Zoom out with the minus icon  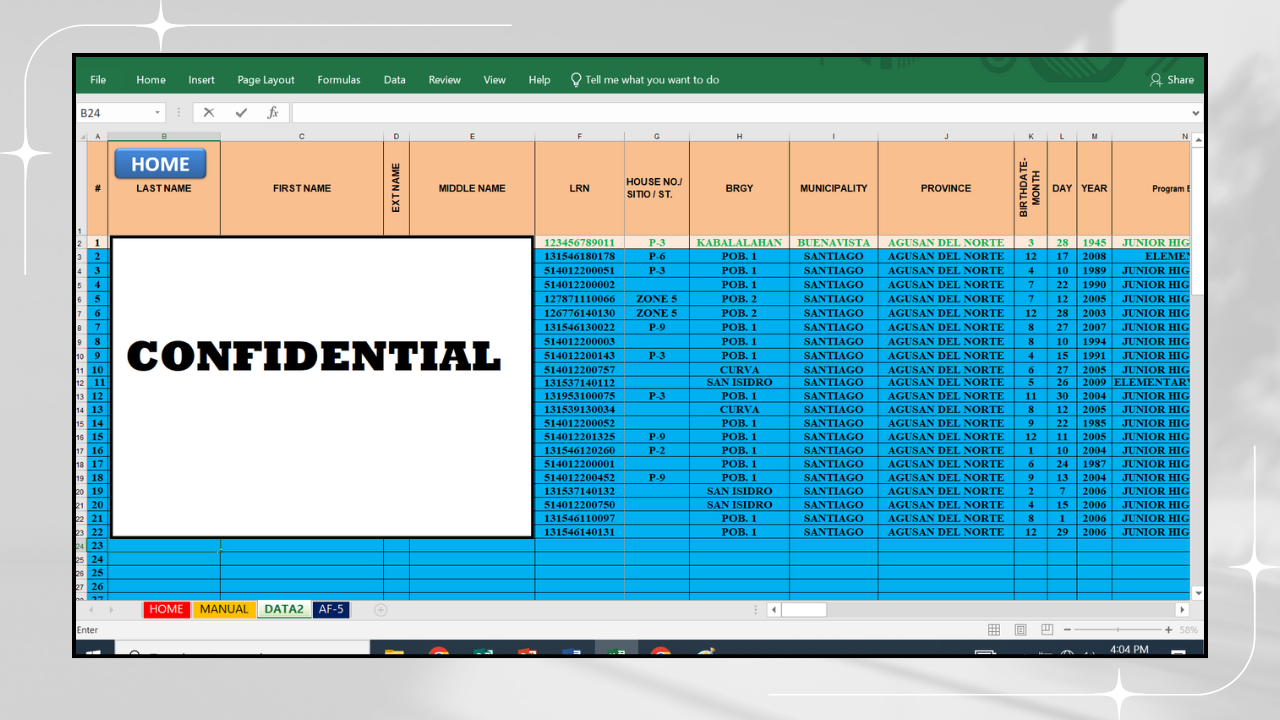pyautogui.click(x=1067, y=630)
